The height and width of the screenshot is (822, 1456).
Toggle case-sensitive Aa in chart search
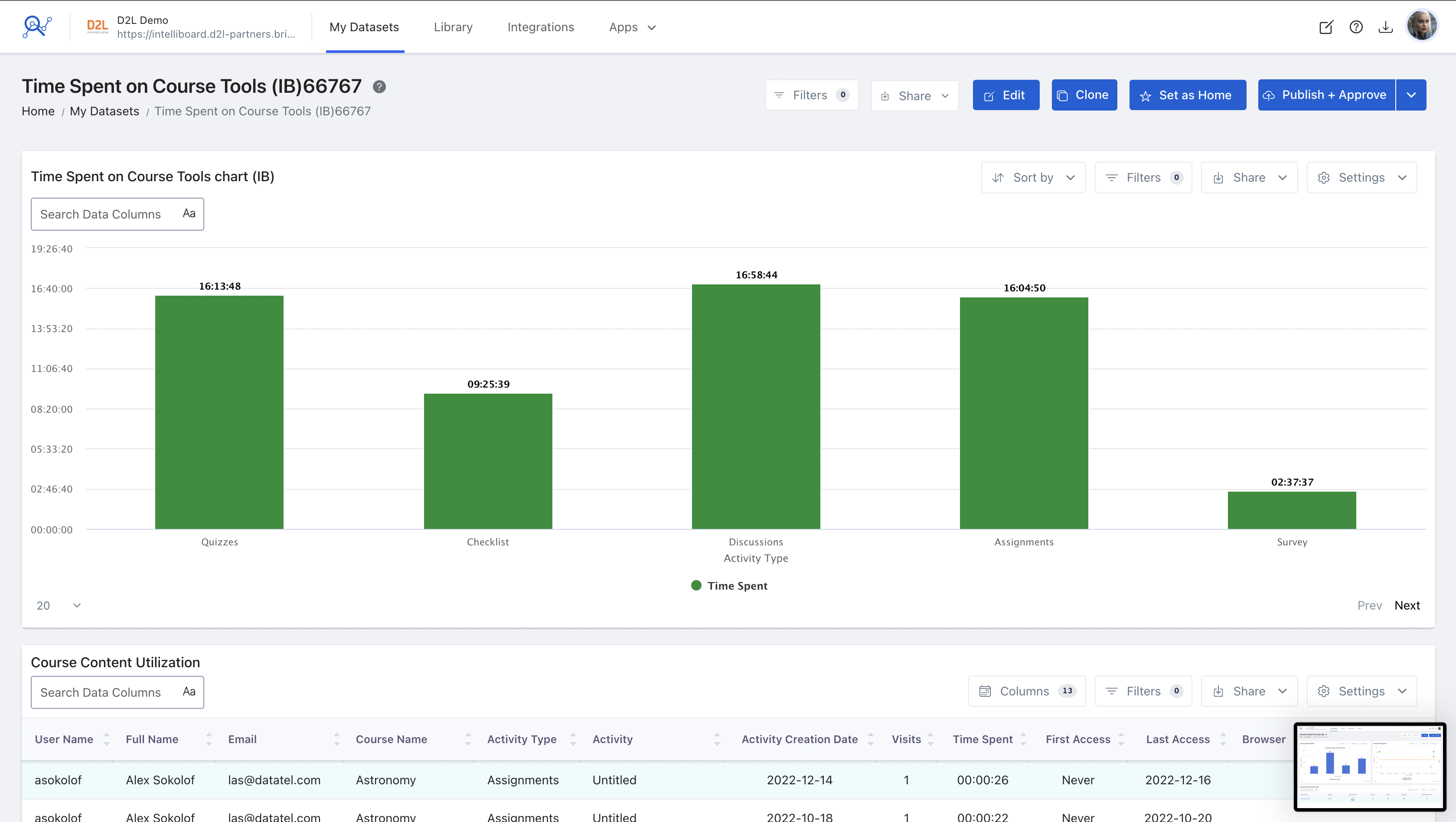click(x=189, y=214)
